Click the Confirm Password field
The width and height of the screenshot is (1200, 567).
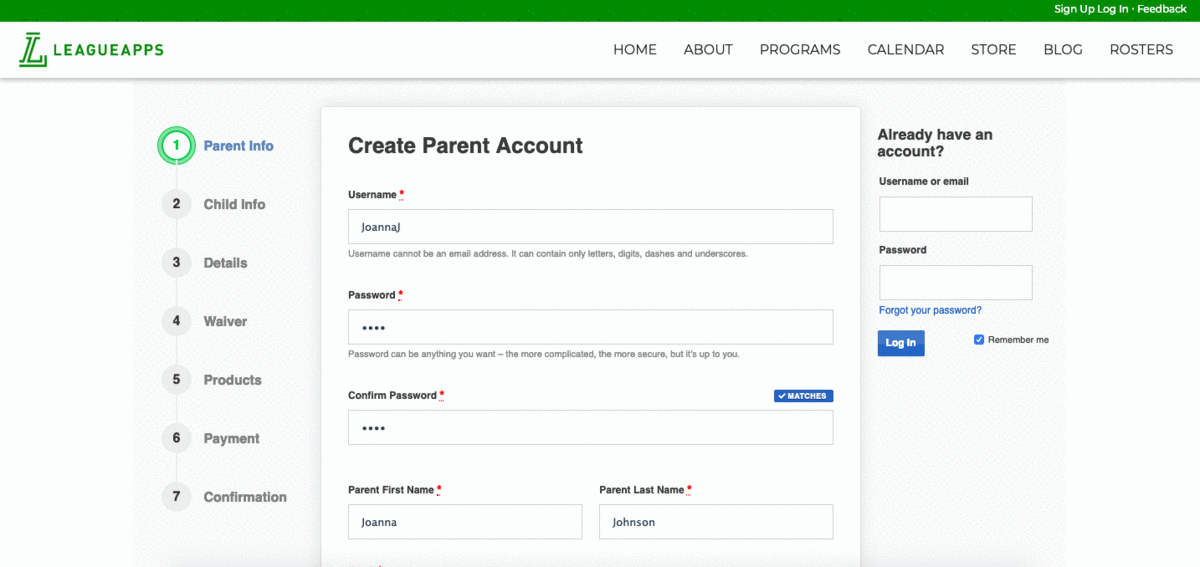590,427
